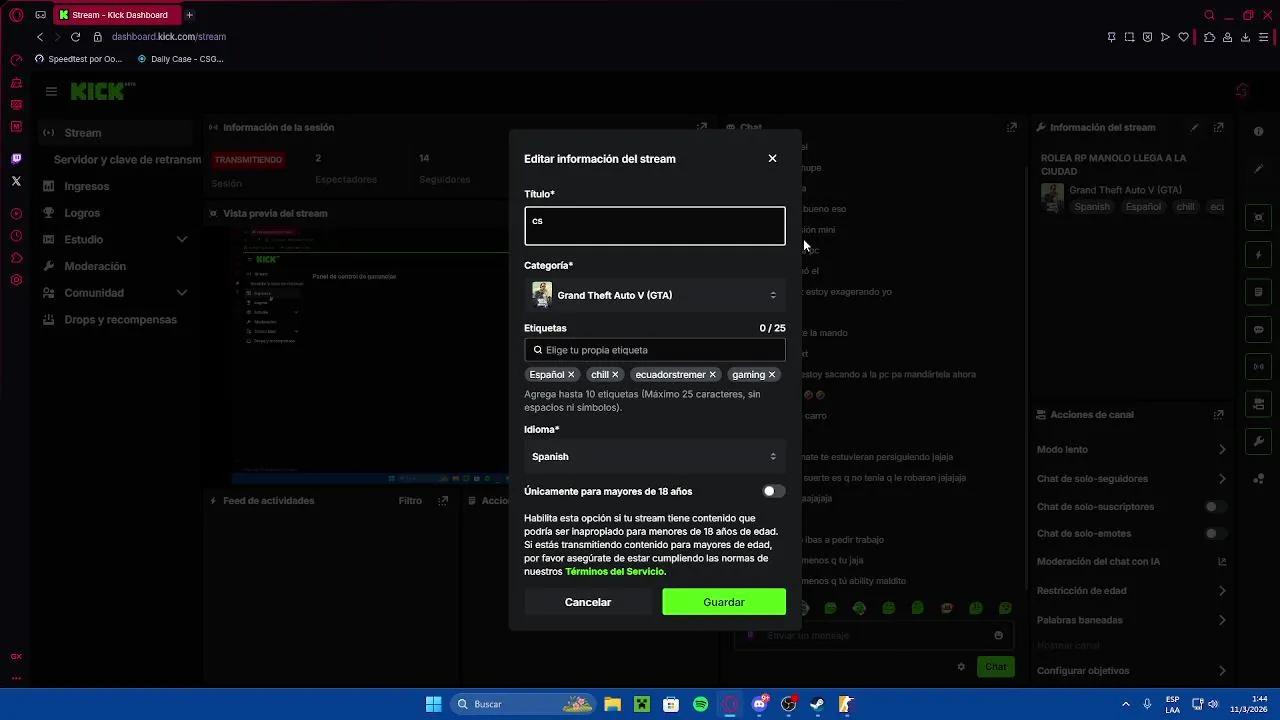Remove the ecuadorstremer tag
The width and height of the screenshot is (1280, 720).
pyautogui.click(x=712, y=375)
